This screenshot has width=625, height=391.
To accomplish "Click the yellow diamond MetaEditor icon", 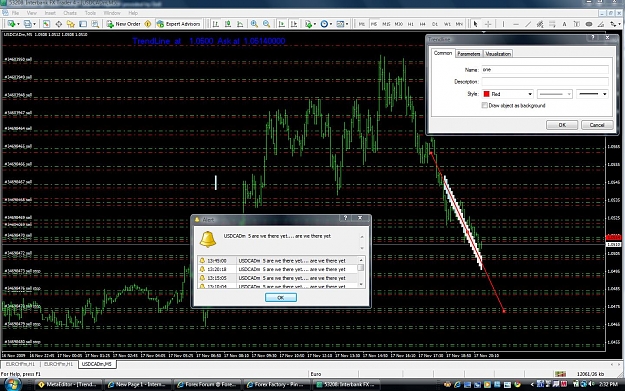I will [x=148, y=24].
